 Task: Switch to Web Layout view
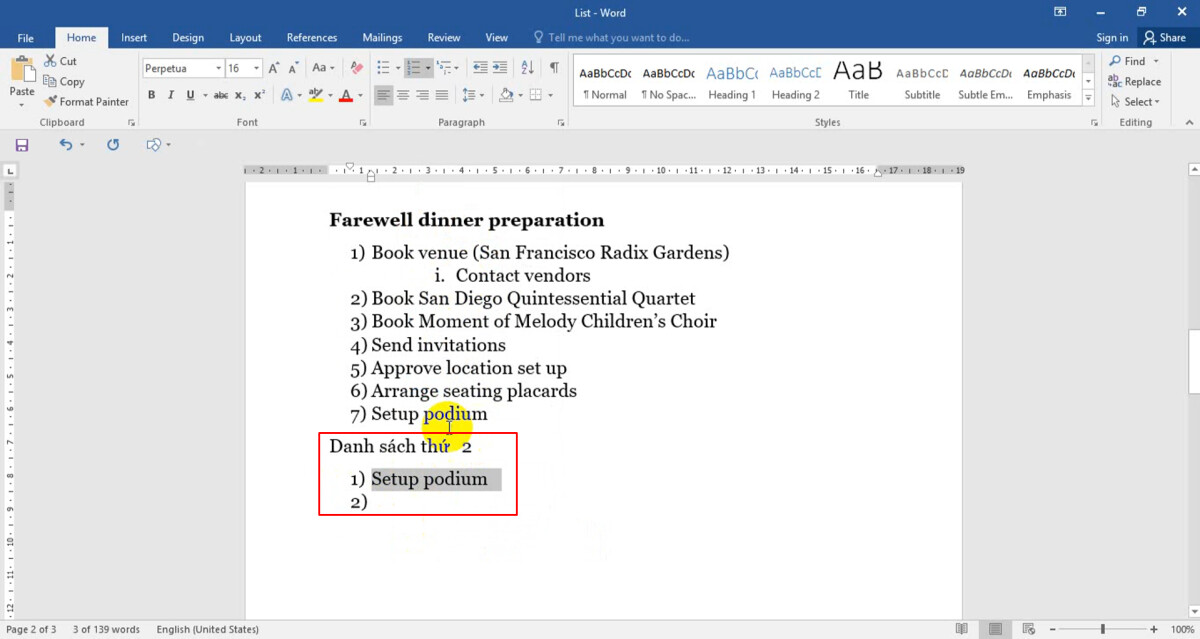pos(1029,629)
